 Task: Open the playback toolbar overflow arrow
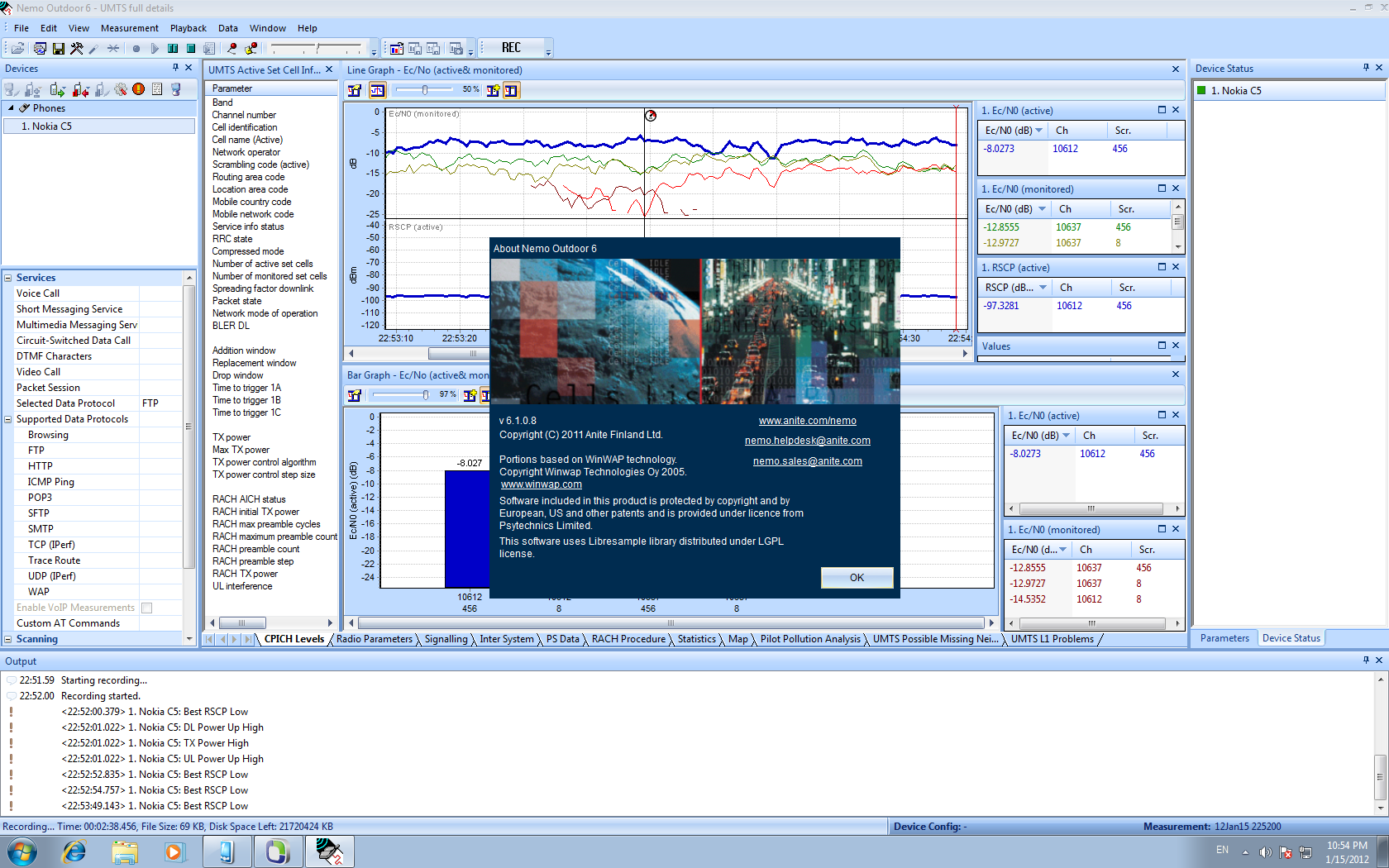374,50
